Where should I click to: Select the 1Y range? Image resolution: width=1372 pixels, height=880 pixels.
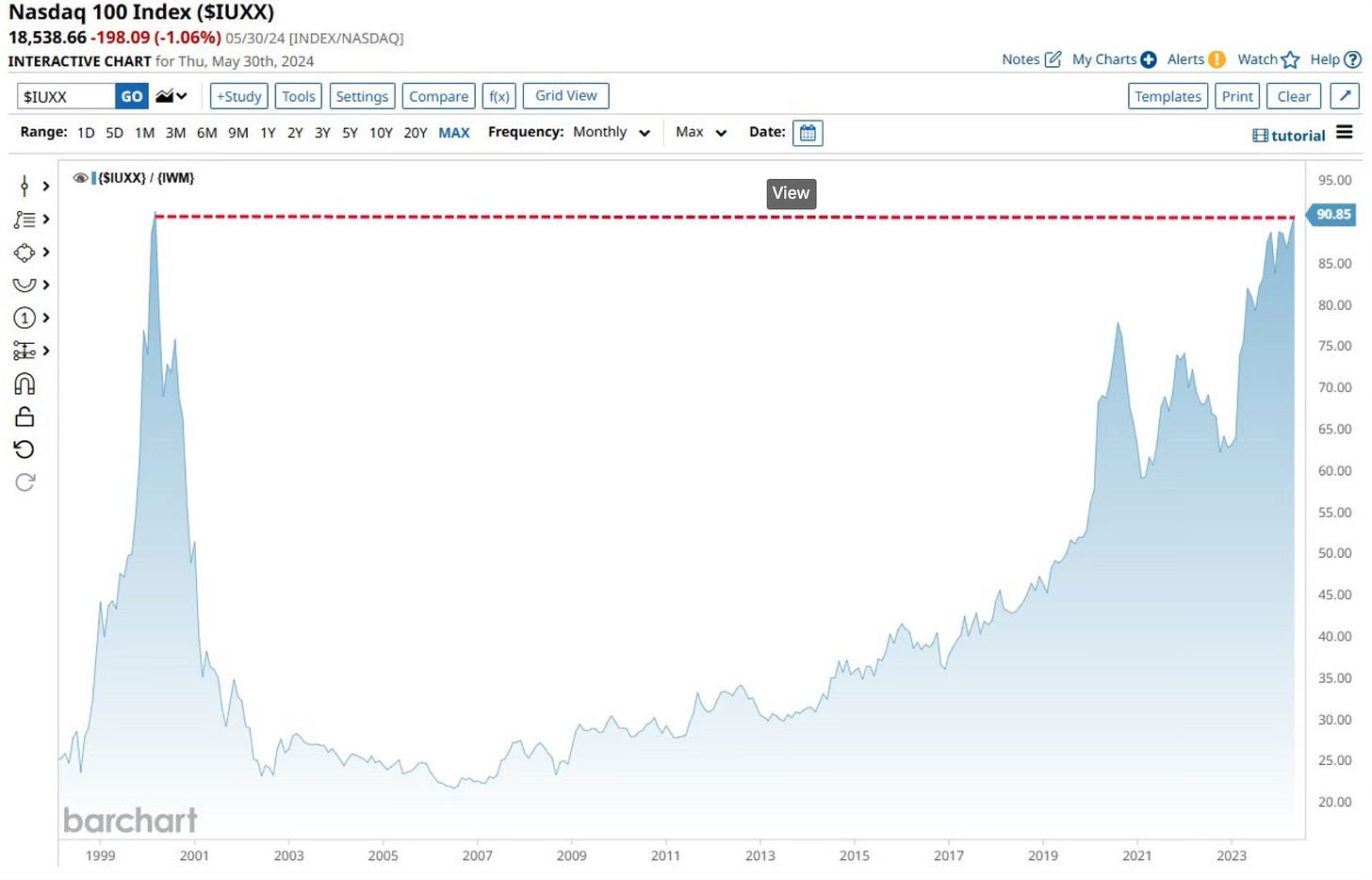[x=268, y=133]
